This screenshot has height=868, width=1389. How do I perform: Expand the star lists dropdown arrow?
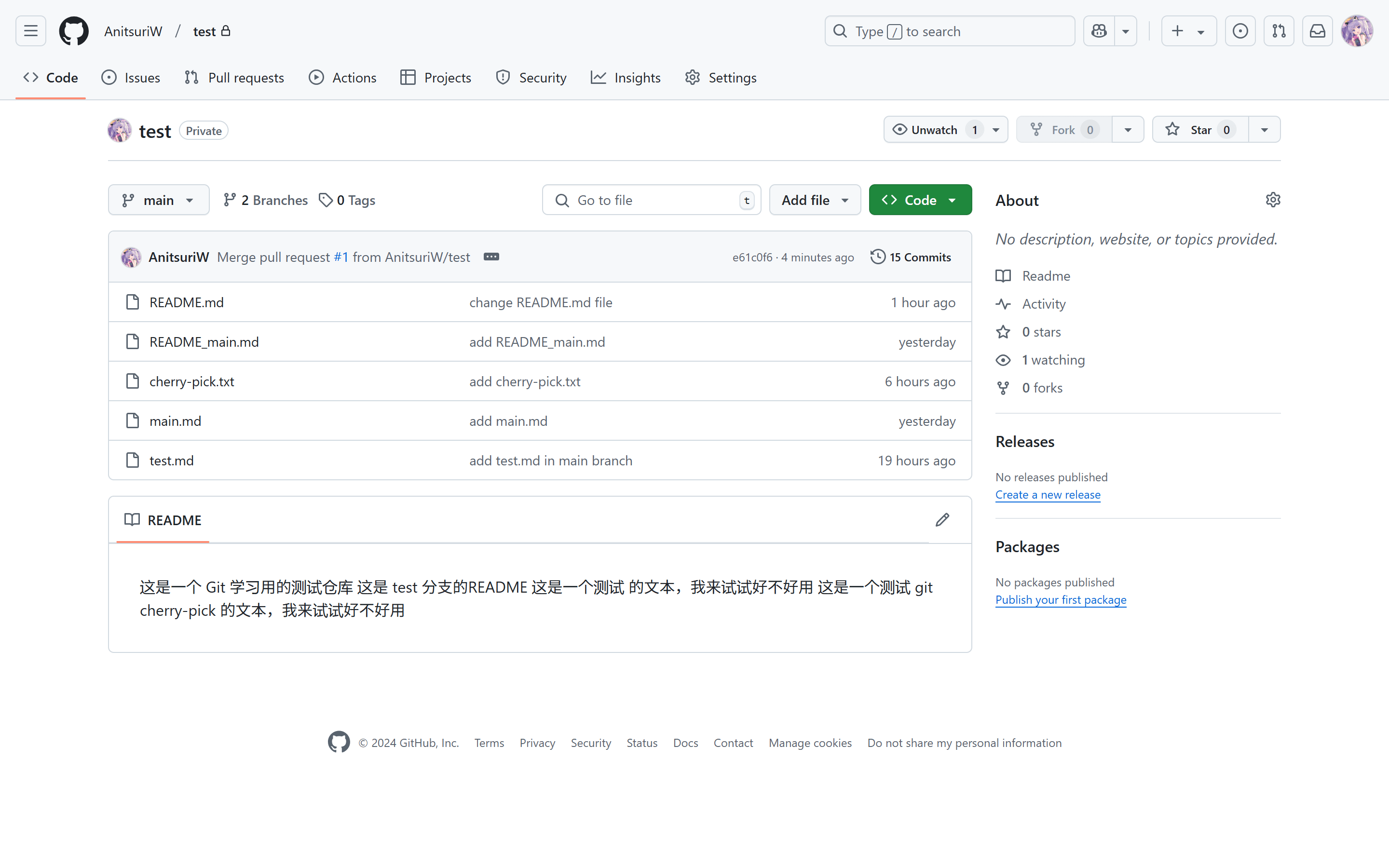tap(1265, 130)
